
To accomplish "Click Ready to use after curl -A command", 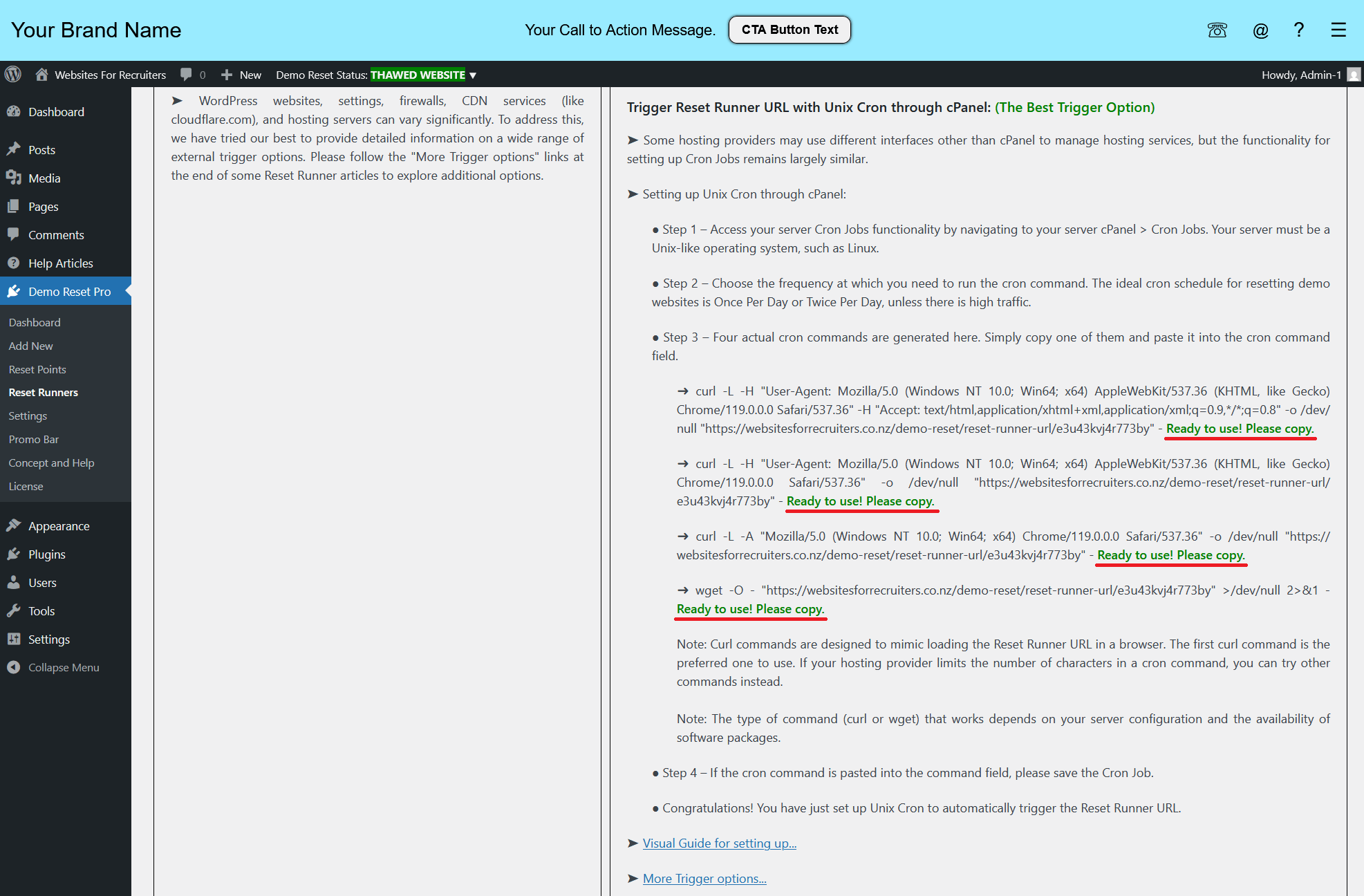I will point(1170,554).
